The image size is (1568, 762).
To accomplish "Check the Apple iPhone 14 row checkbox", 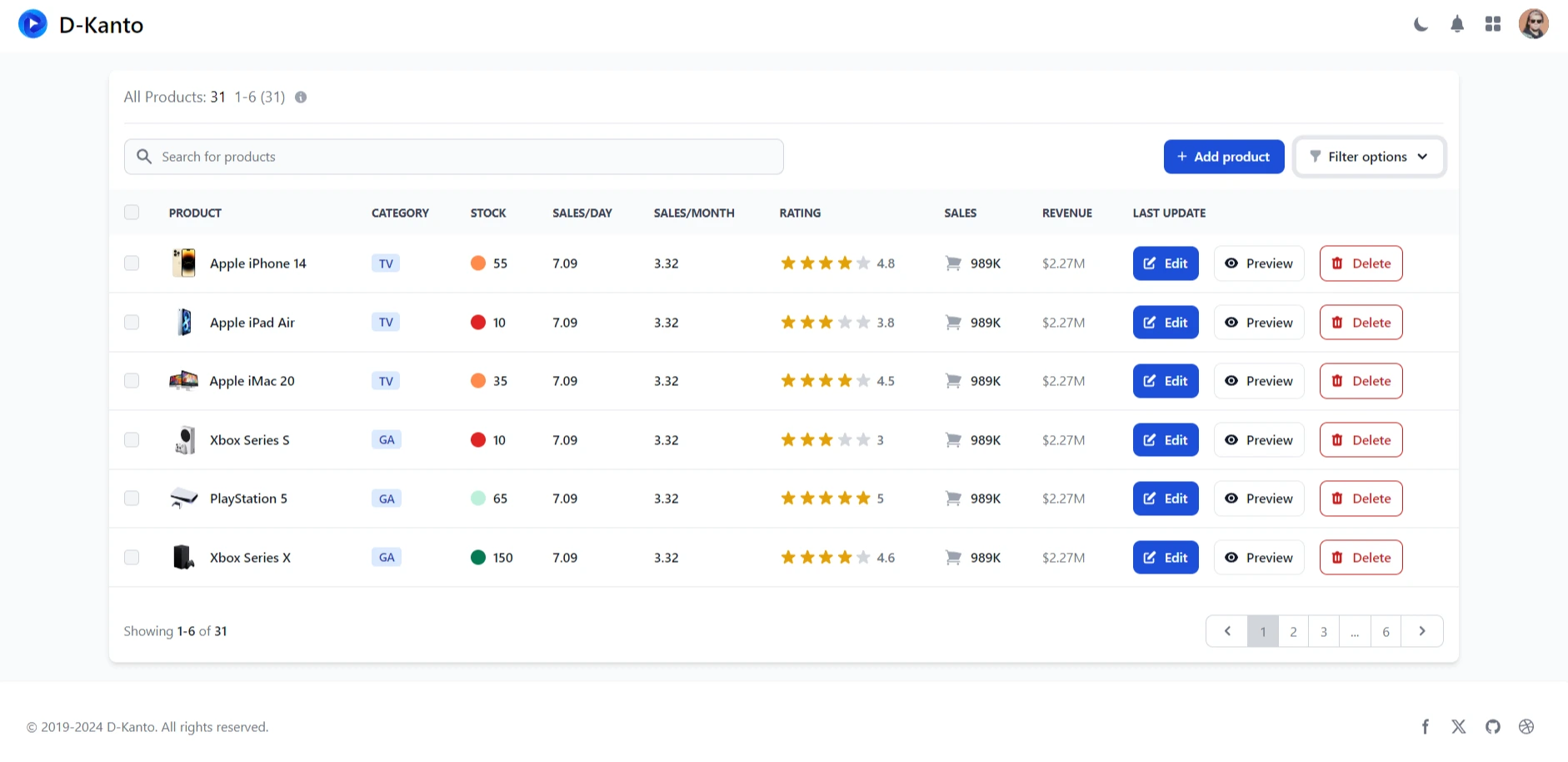I will tap(132, 263).
